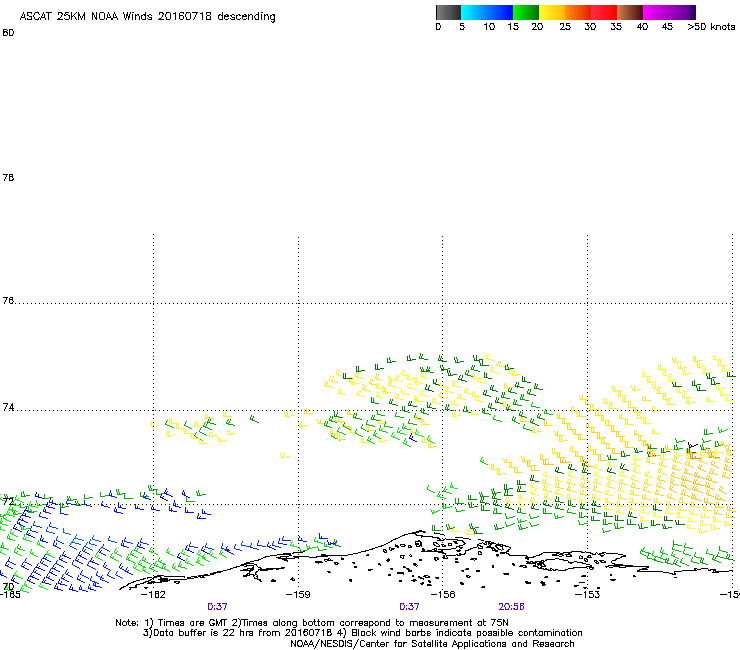Click the 'Times are GMT' note line
Viewport: 740px width, 650px height.
[x=312, y=623]
